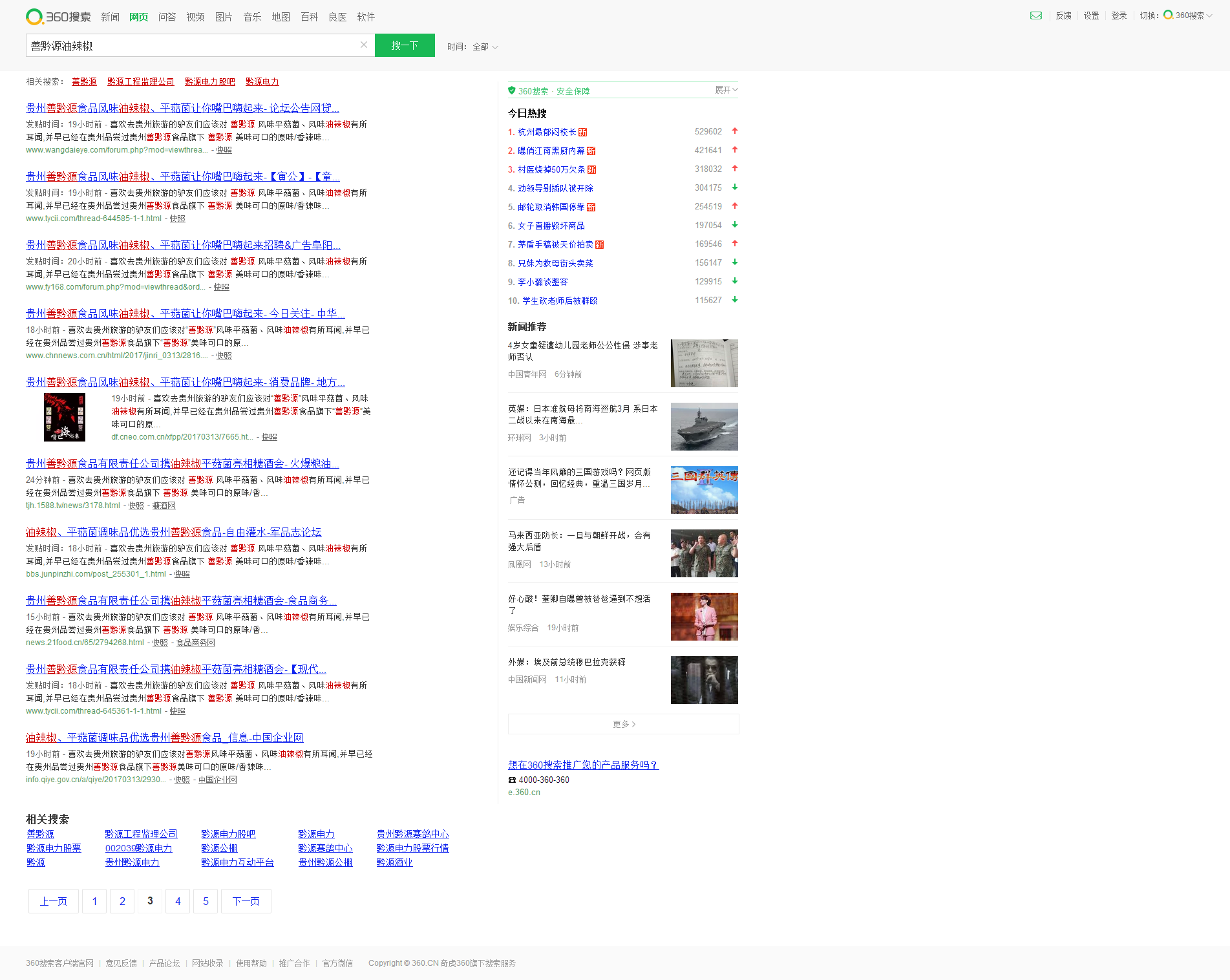
Task: Click the warship news thumbnail
Action: (x=705, y=427)
